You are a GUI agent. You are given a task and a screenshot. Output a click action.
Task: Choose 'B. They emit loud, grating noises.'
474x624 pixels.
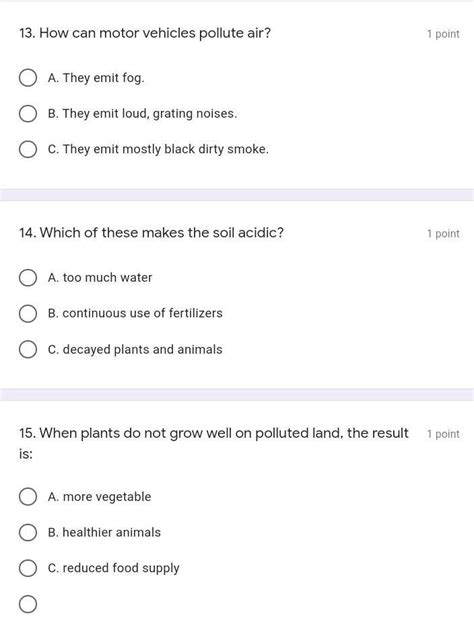tap(28, 114)
